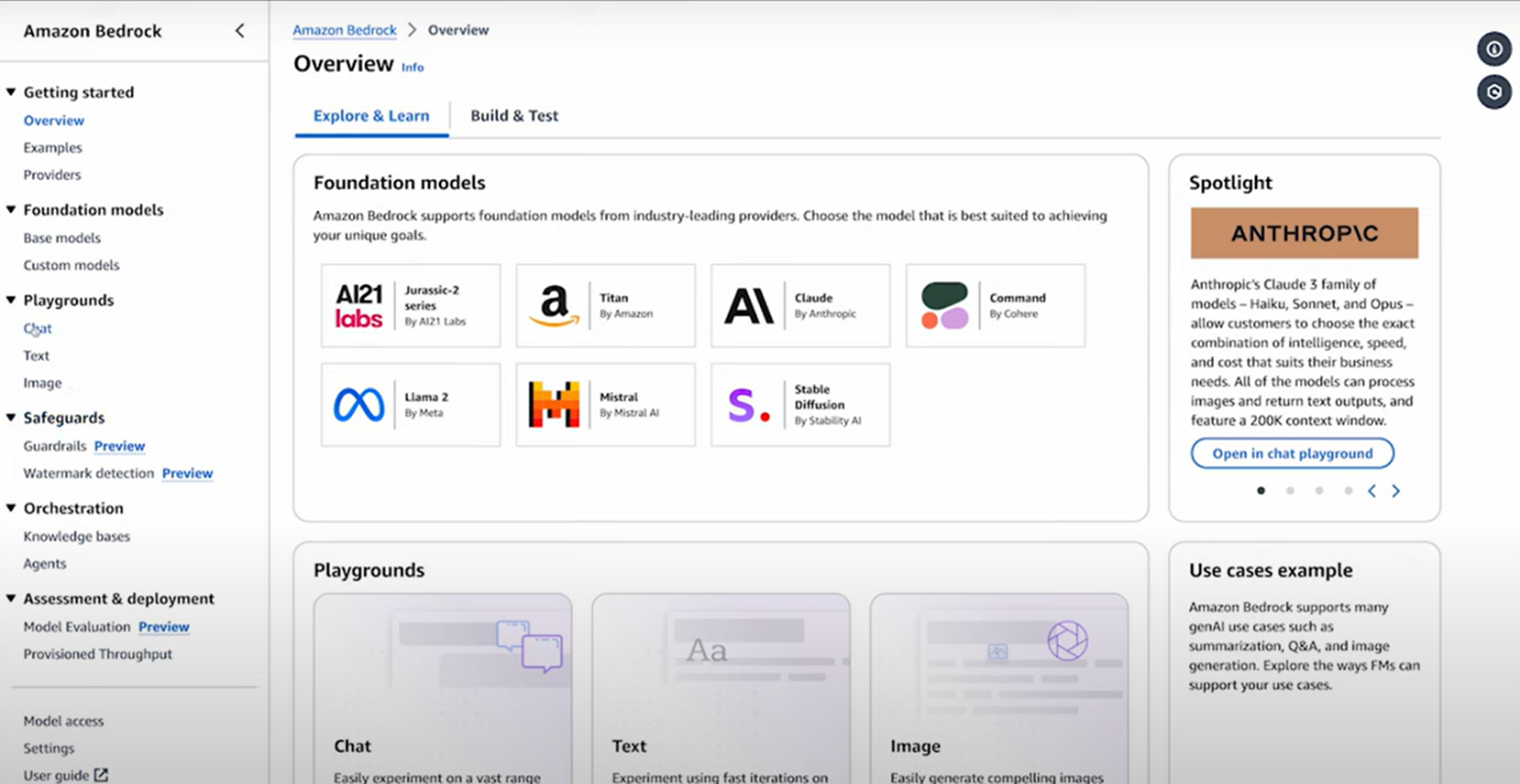Open the Text playground from the sidebar
The height and width of the screenshot is (784, 1520).
36,356
